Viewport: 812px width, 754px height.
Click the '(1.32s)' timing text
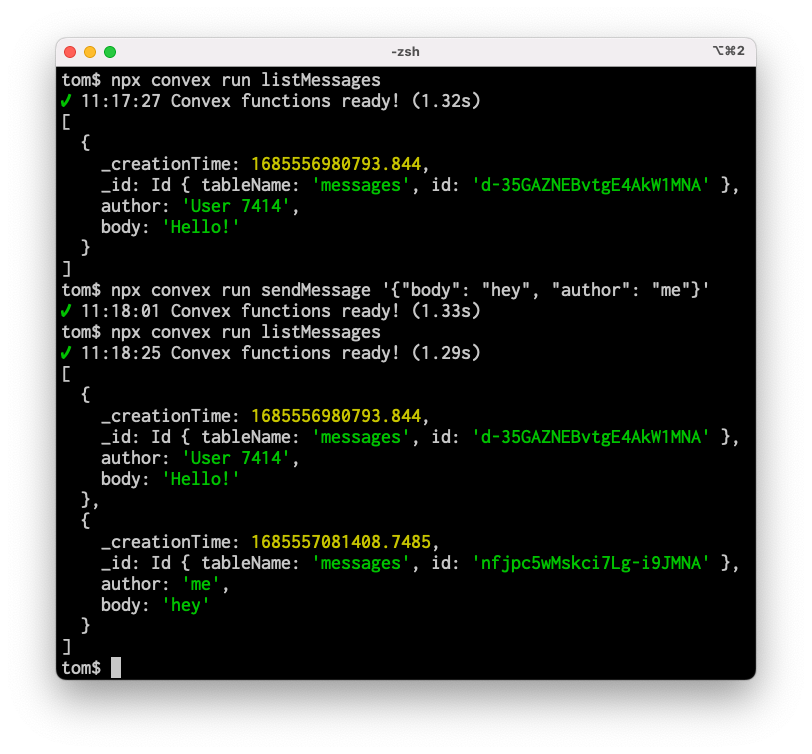pyautogui.click(x=446, y=101)
